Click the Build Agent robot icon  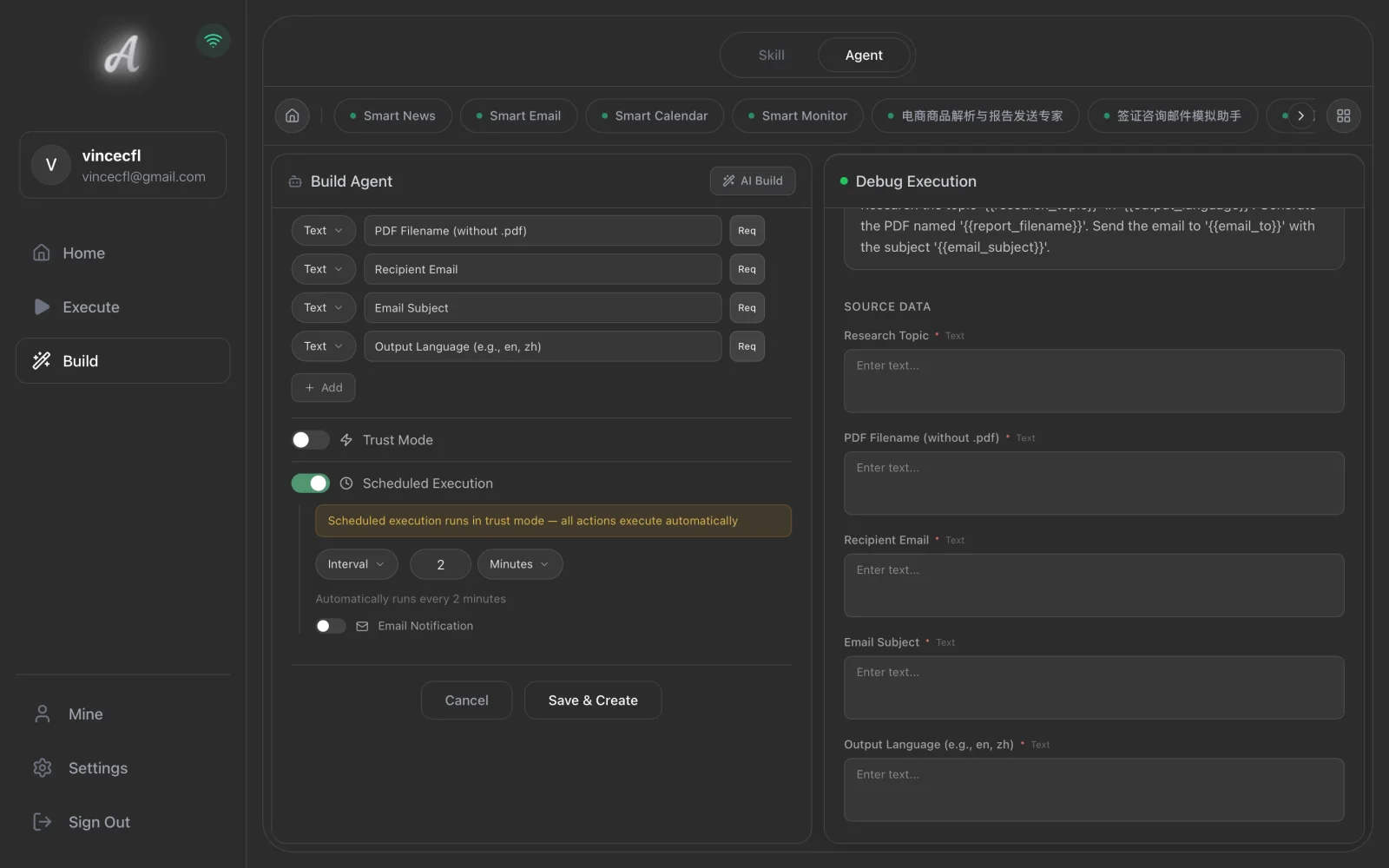pyautogui.click(x=295, y=181)
